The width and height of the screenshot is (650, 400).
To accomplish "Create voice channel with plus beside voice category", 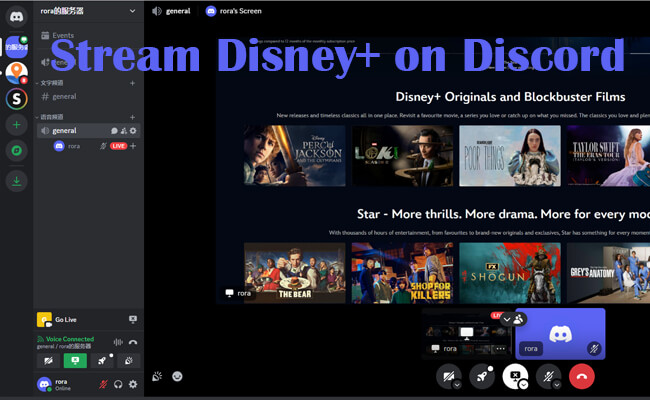I will click(132, 117).
